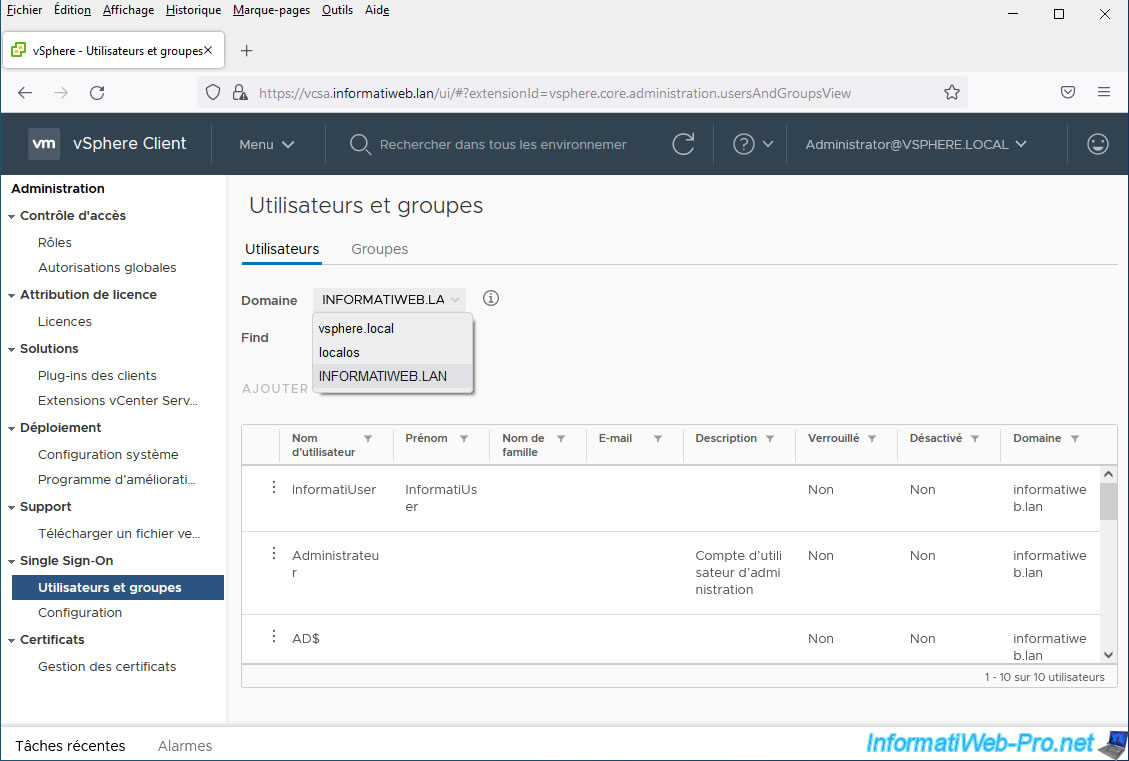The height and width of the screenshot is (761, 1129).
Task: Open actions menu for AD$ row
Action: pyautogui.click(x=274, y=636)
